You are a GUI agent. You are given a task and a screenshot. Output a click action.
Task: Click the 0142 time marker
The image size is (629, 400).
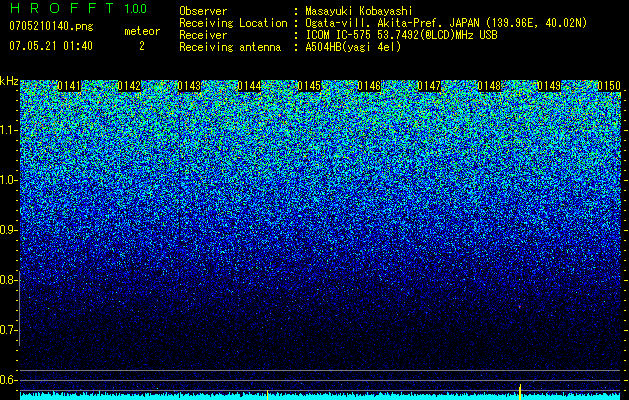pos(129,86)
